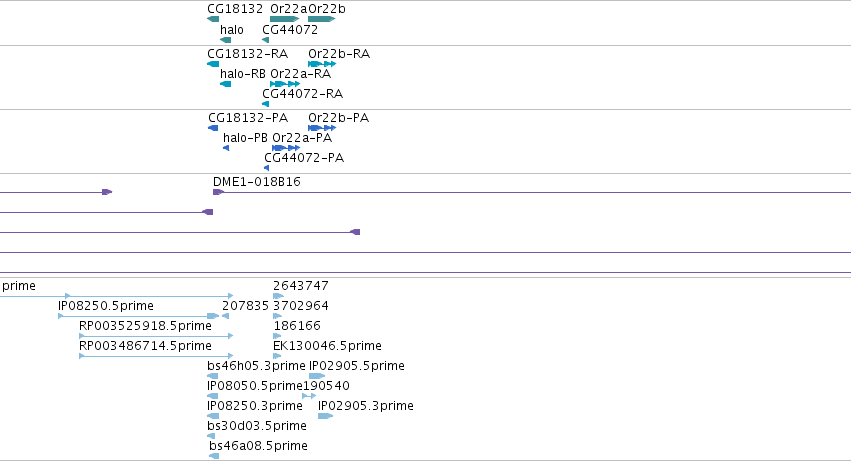This screenshot has width=851, height=461.
Task: Click the DME1-018B16 label text
Action: coord(257,182)
